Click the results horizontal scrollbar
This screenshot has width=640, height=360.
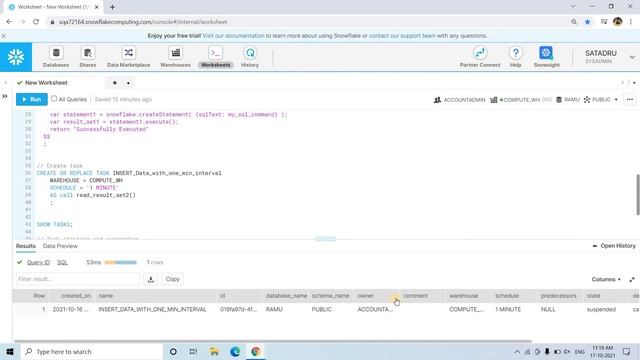pos(273,341)
